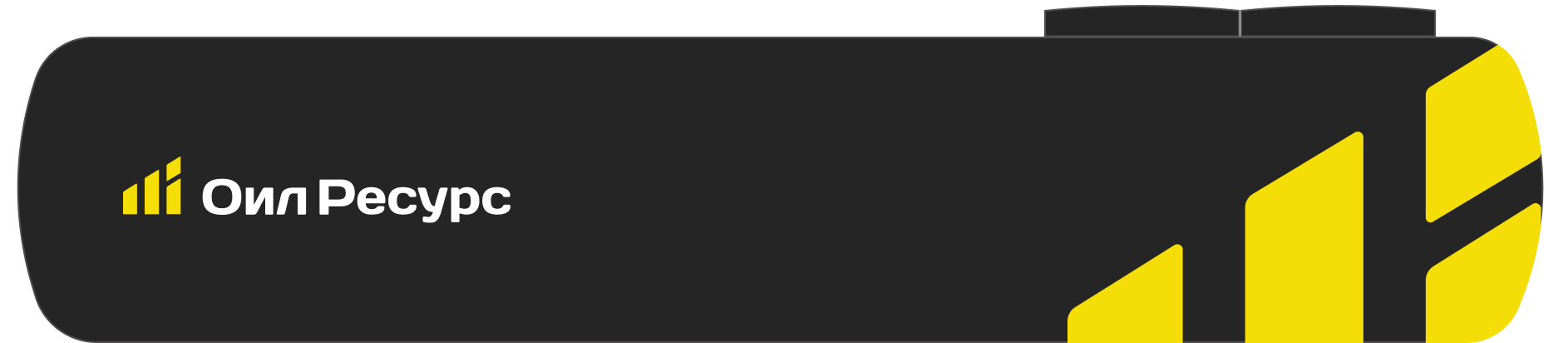Select the left dark tab above banner

[1141, 22]
